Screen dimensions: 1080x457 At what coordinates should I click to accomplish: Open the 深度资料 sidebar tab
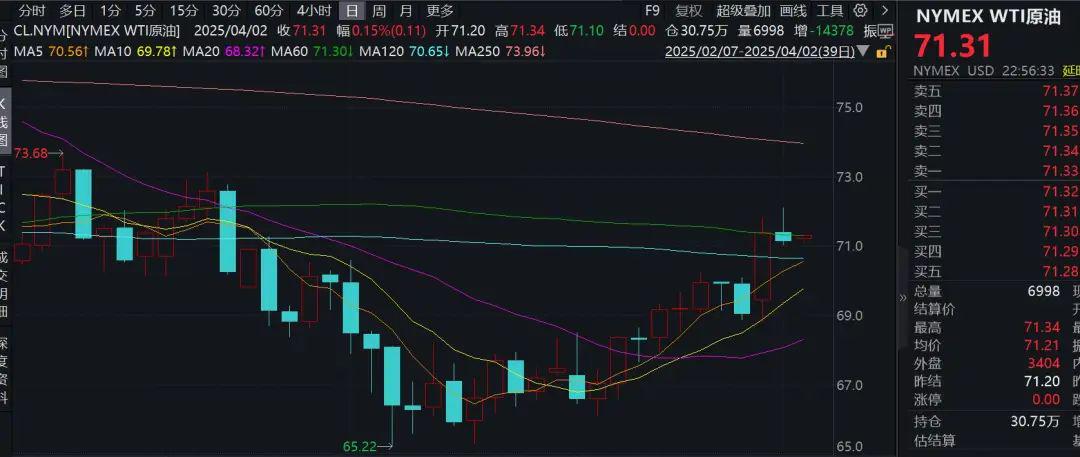pos(3,370)
